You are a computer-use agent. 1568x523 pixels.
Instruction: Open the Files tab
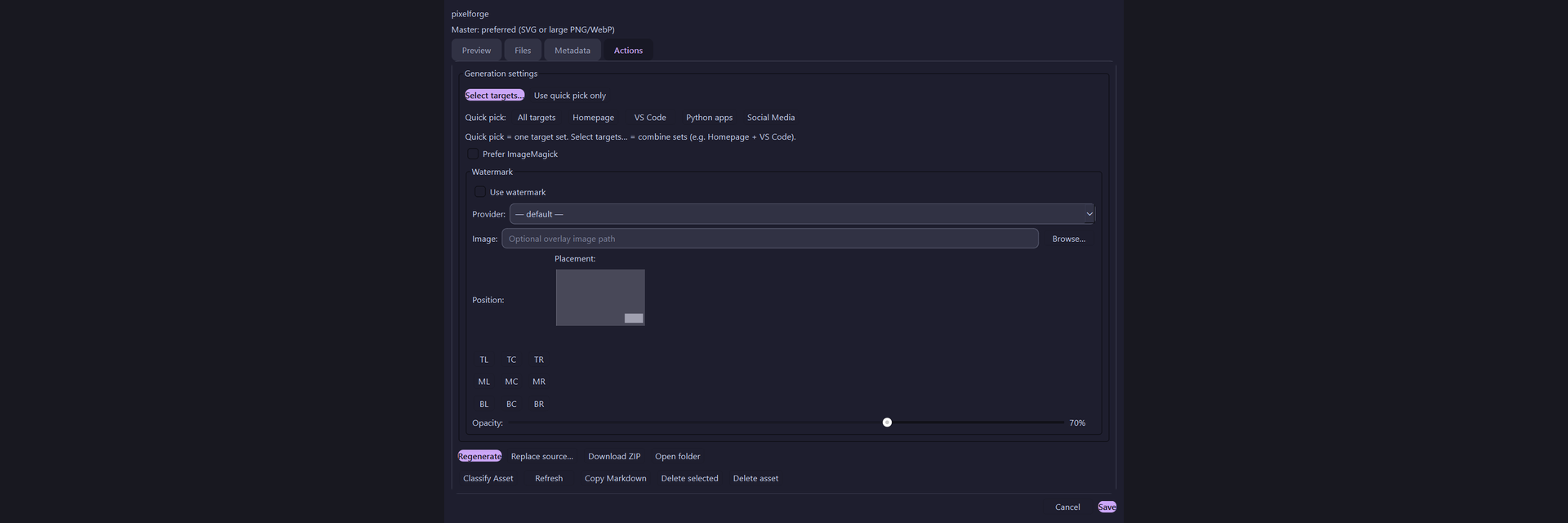(523, 51)
